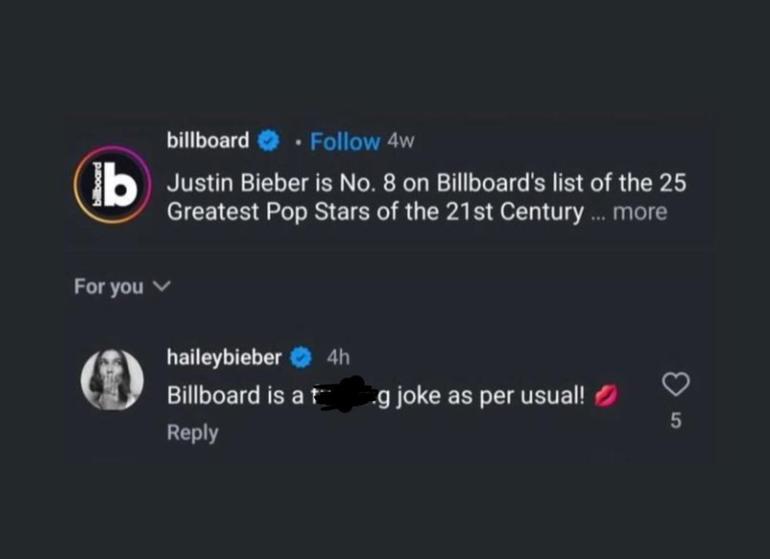
Task: Follow the billboard account
Action: [345, 142]
